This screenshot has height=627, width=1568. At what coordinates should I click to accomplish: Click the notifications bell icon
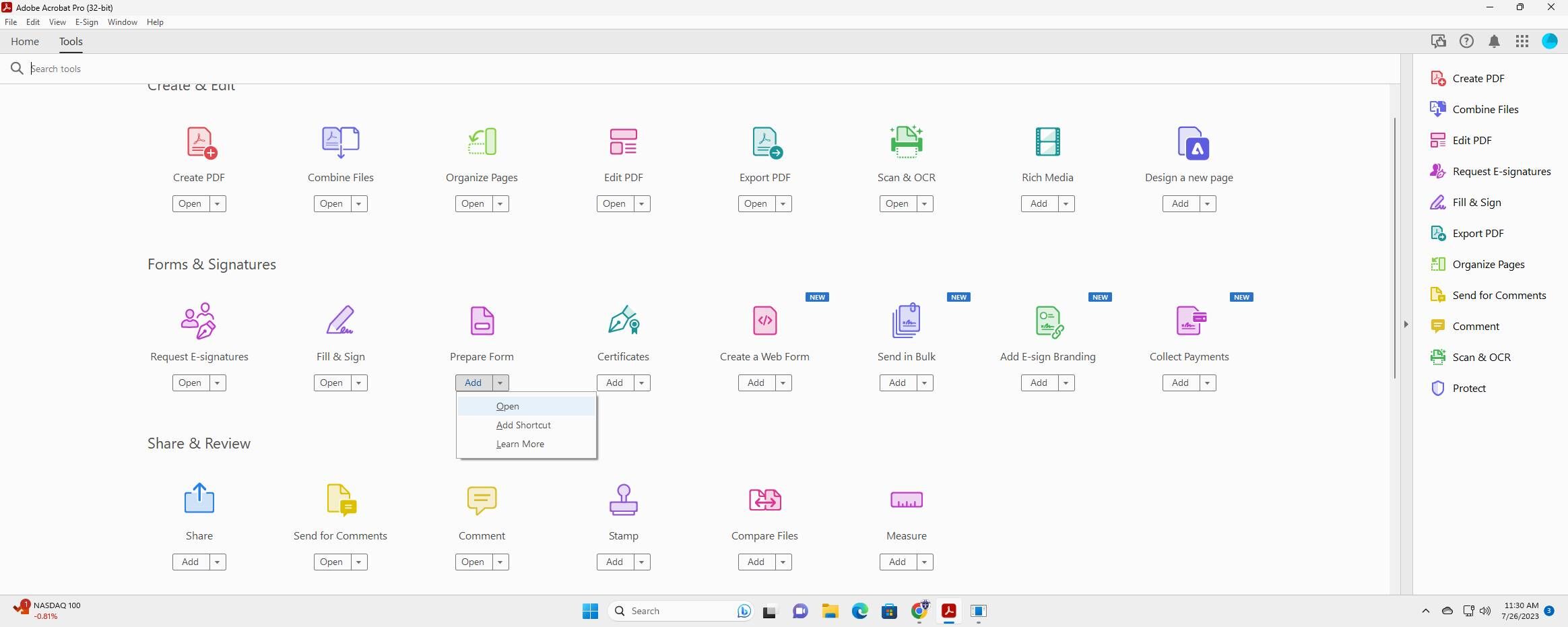point(1494,41)
